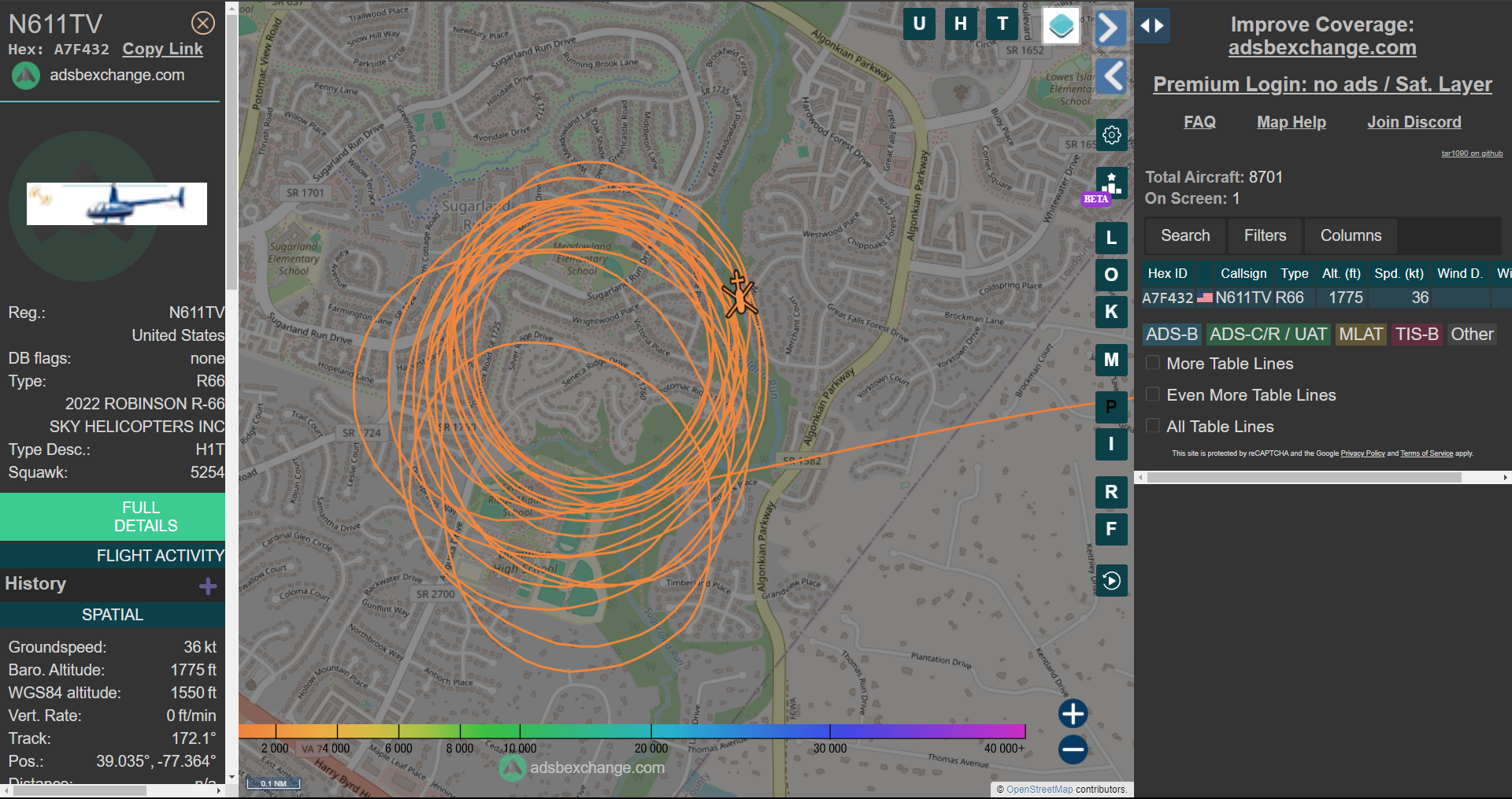Enable More Table Lines checkbox
1512x799 pixels.
click(1153, 363)
